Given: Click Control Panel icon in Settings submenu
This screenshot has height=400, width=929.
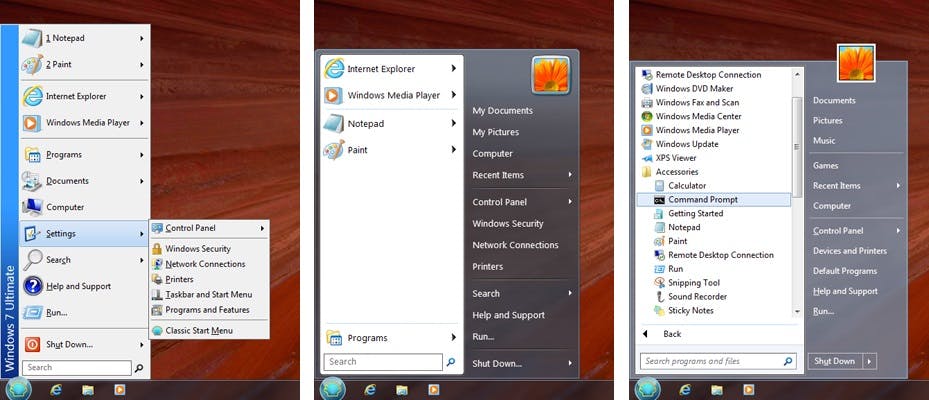Looking at the screenshot, I should pyautogui.click(x=157, y=228).
